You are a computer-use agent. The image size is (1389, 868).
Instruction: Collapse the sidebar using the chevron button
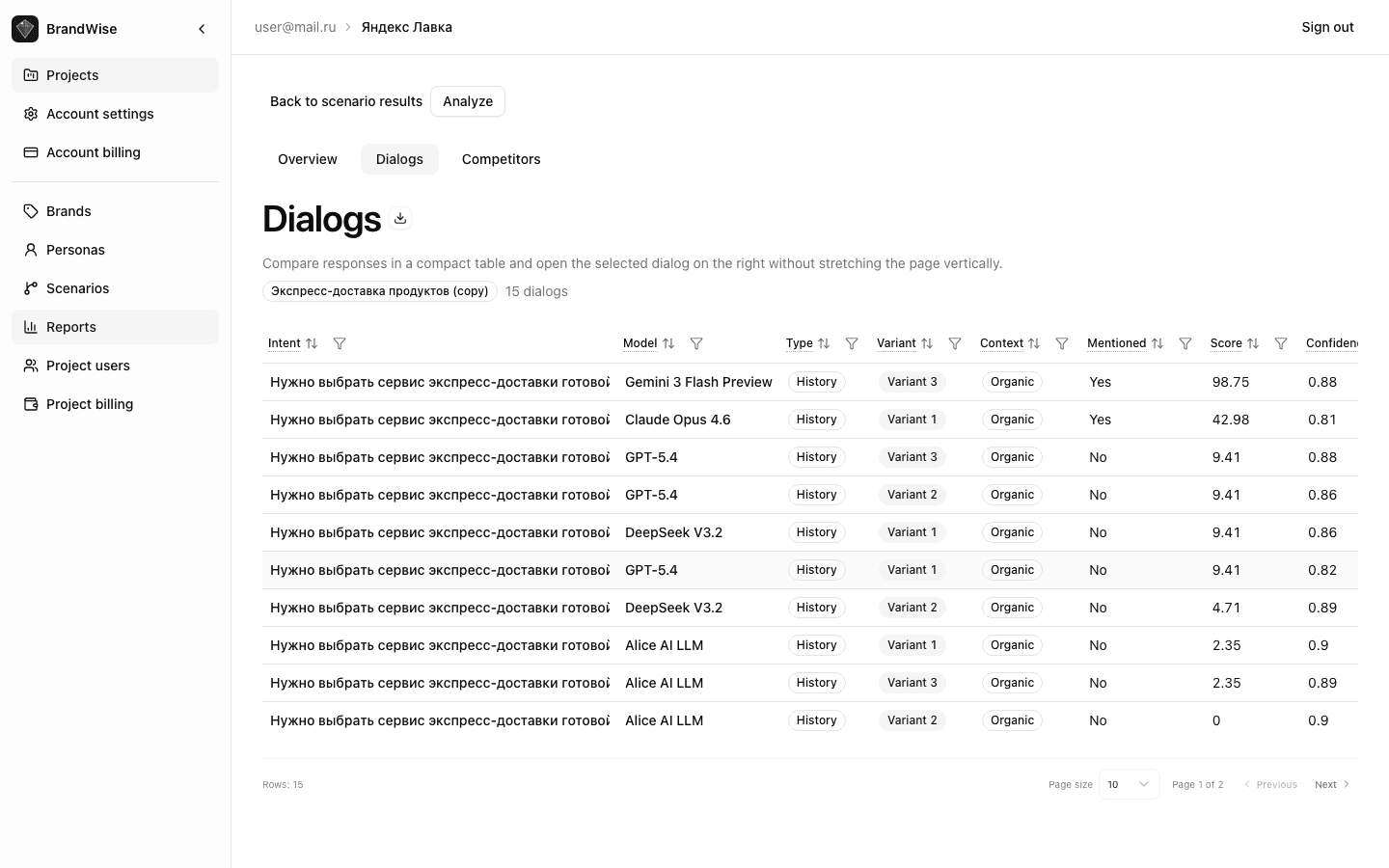point(202,29)
